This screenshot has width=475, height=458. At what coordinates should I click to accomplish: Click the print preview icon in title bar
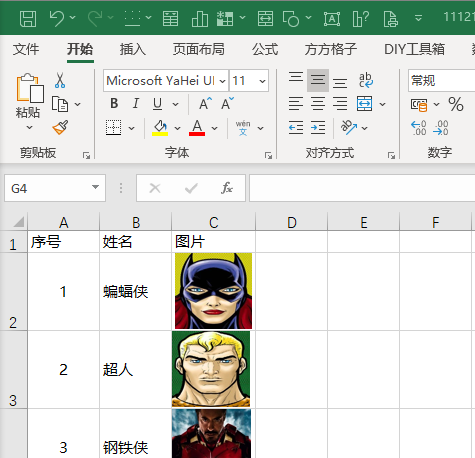[x=390, y=18]
